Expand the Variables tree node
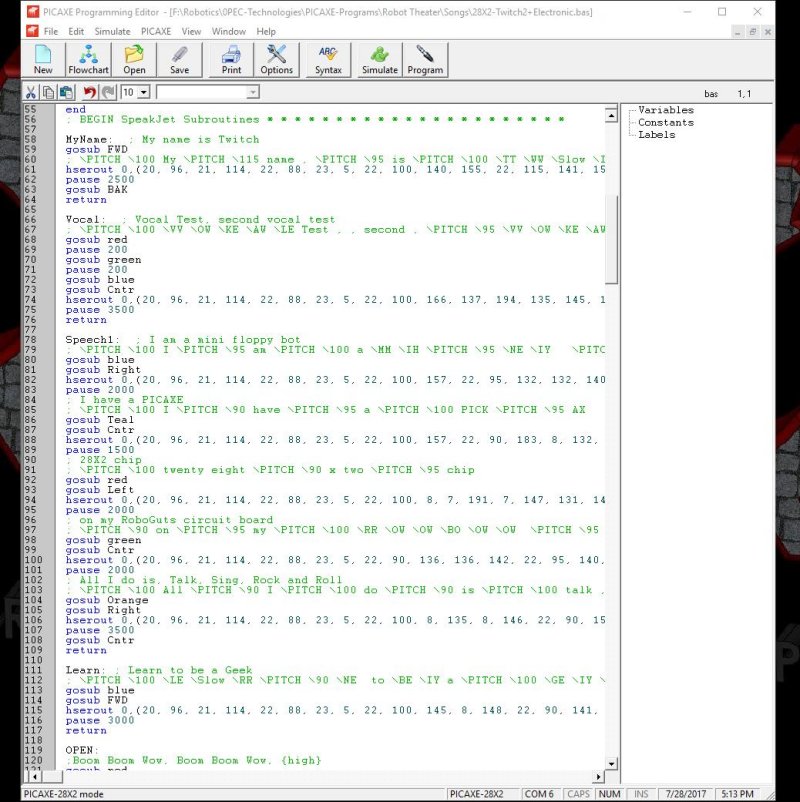The width and height of the screenshot is (800, 802). coord(665,110)
